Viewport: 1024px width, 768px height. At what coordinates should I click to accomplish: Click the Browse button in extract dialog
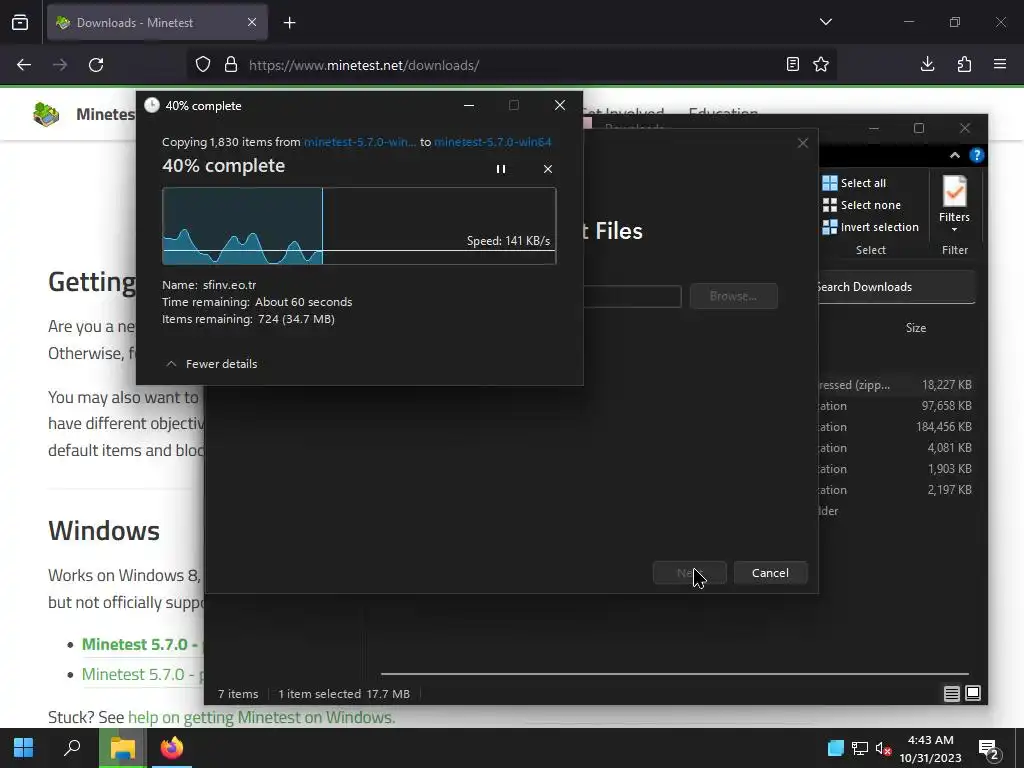pos(733,296)
